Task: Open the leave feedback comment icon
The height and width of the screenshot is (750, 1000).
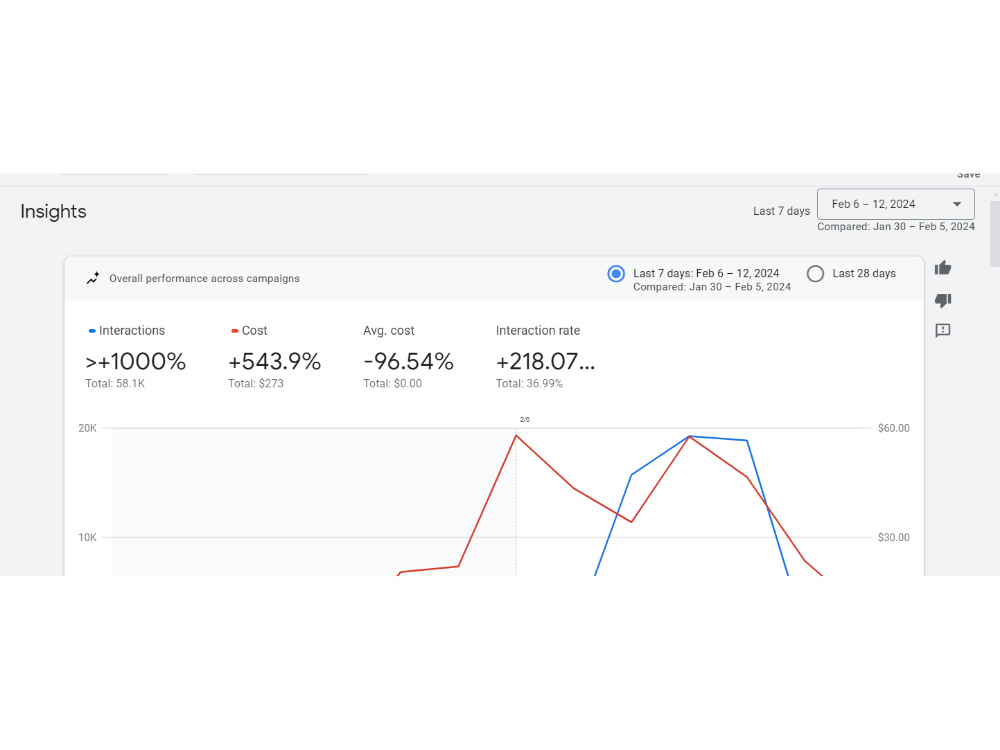Action: click(x=943, y=330)
